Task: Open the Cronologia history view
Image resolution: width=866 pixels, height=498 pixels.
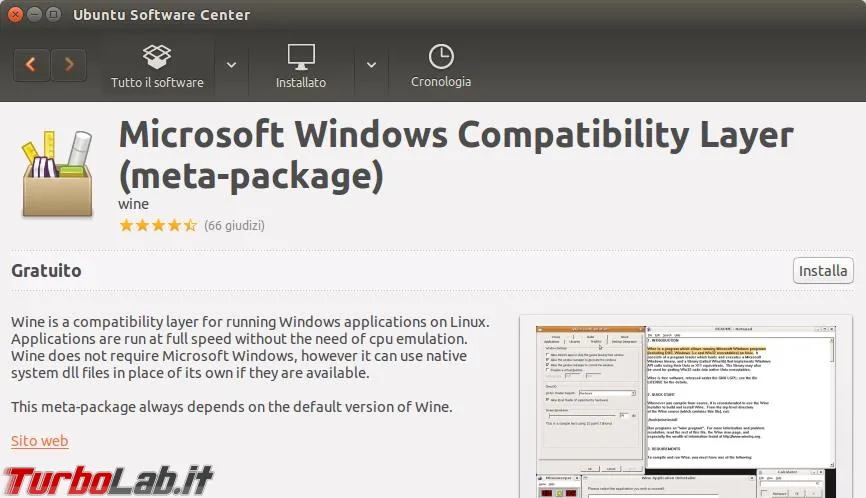Action: [441, 66]
